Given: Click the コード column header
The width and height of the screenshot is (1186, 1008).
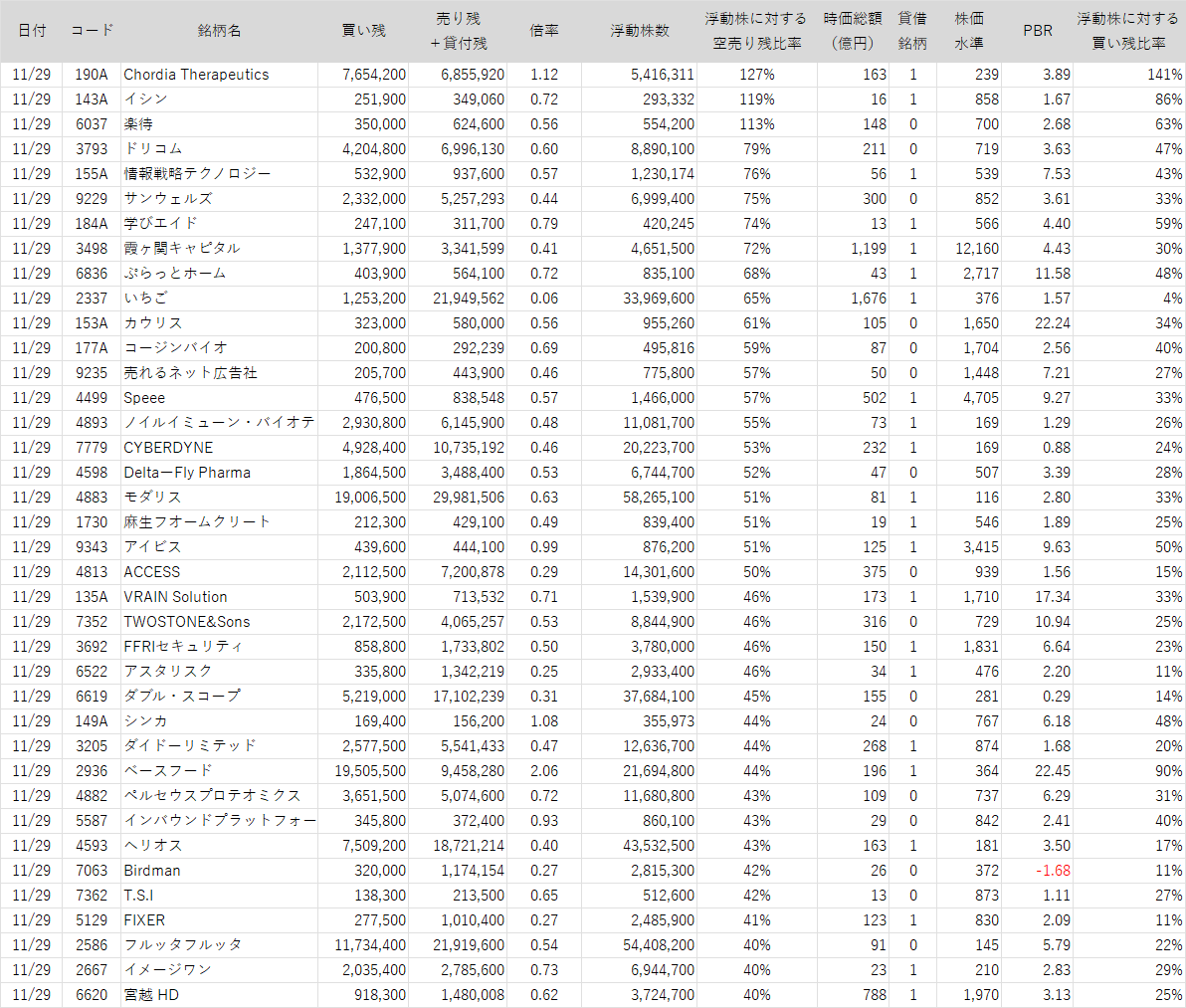Looking at the screenshot, I should click(x=92, y=31).
